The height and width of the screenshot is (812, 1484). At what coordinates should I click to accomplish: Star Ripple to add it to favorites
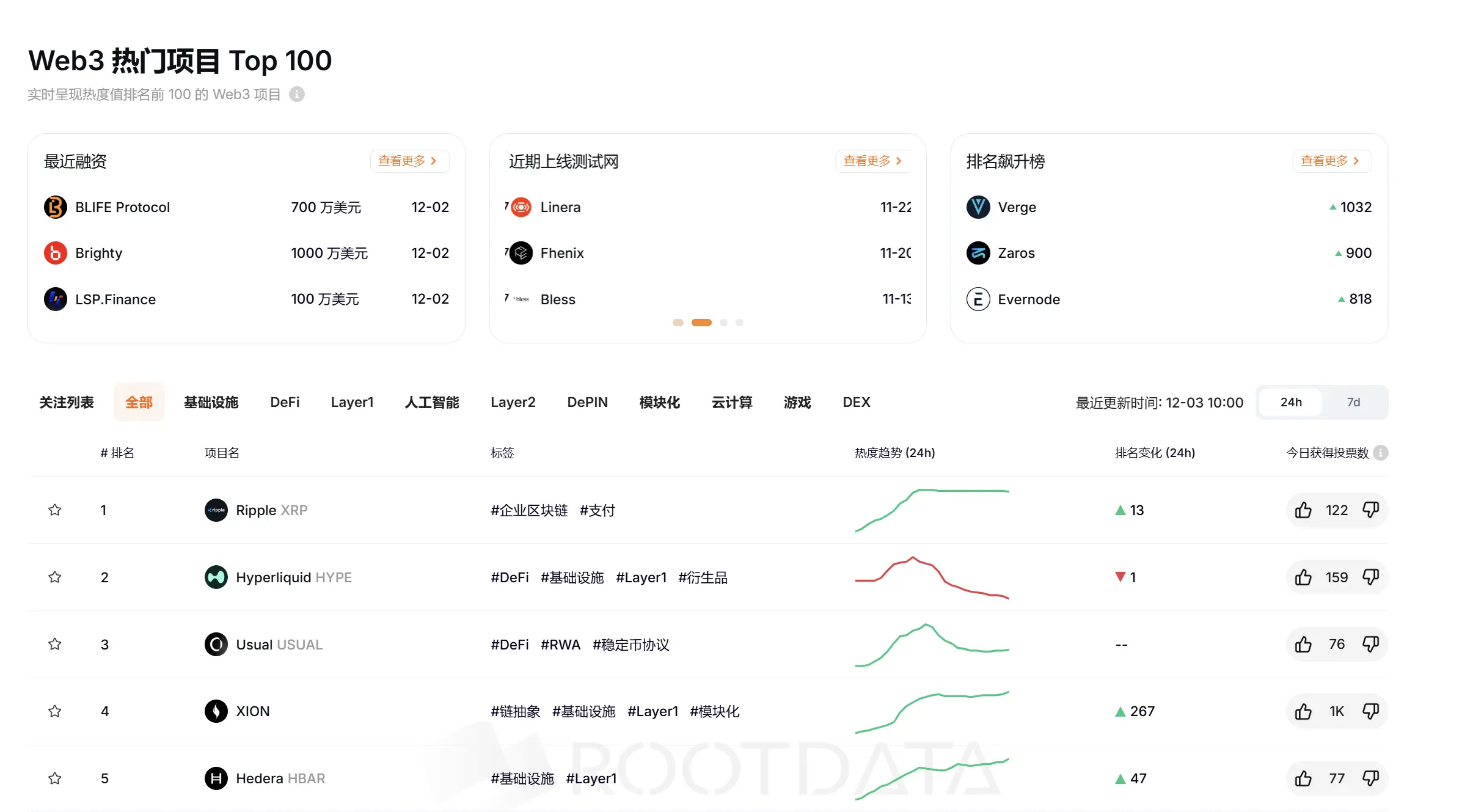click(54, 510)
